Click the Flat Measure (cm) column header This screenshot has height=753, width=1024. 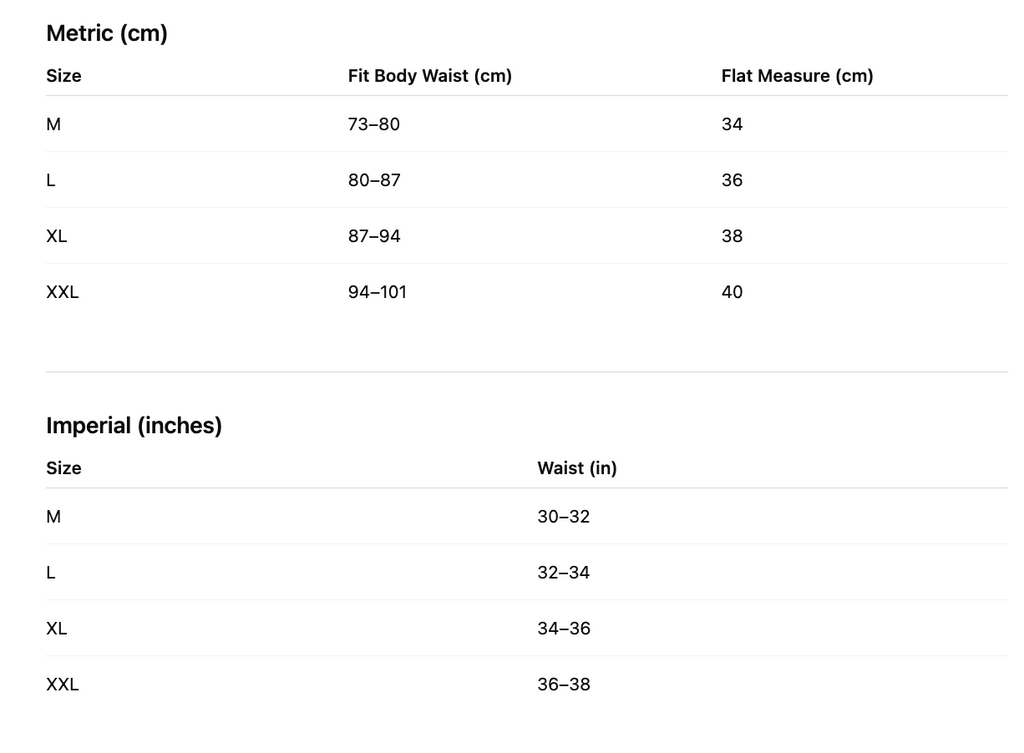tap(796, 76)
